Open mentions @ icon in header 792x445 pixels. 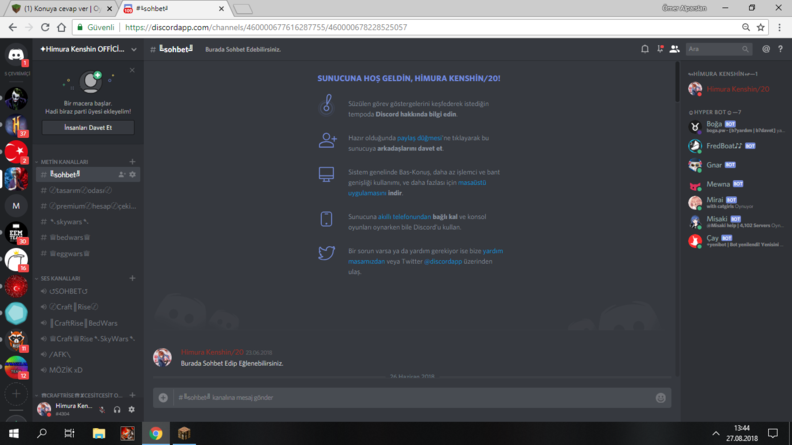pyautogui.click(x=766, y=49)
